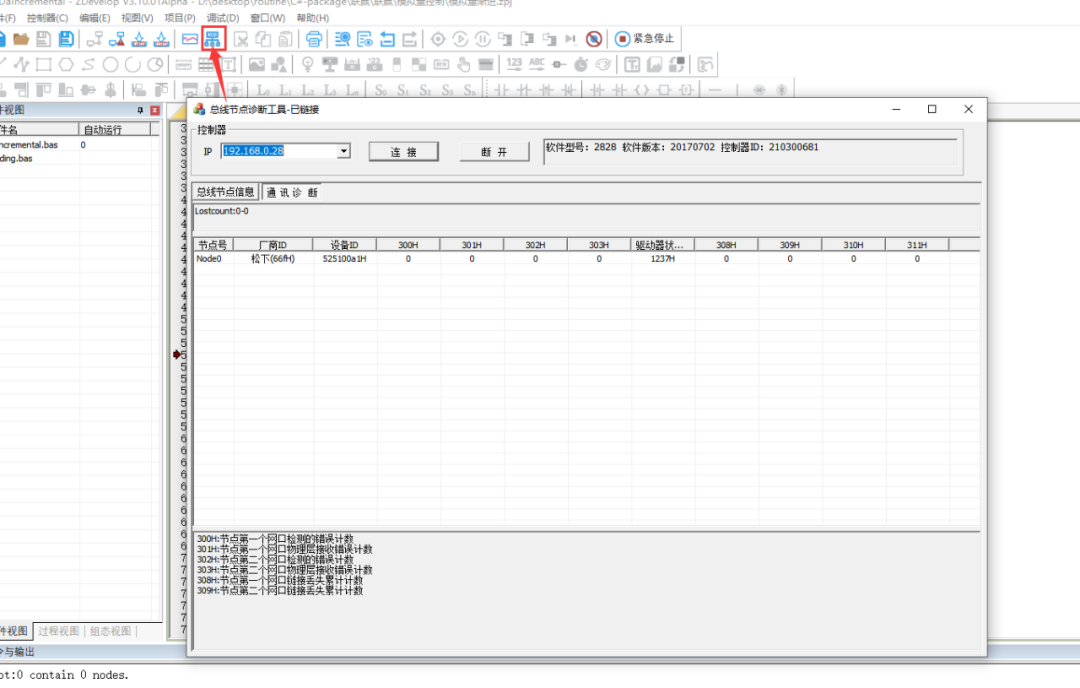Switch to the 组态视图 tab
Viewport: 1080px width, 688px height.
tap(110, 631)
